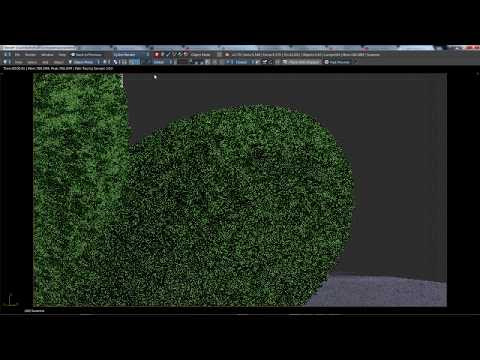
Task: Click the render statistics text with Path Tracing Sample
Action: pyautogui.click(x=58, y=68)
